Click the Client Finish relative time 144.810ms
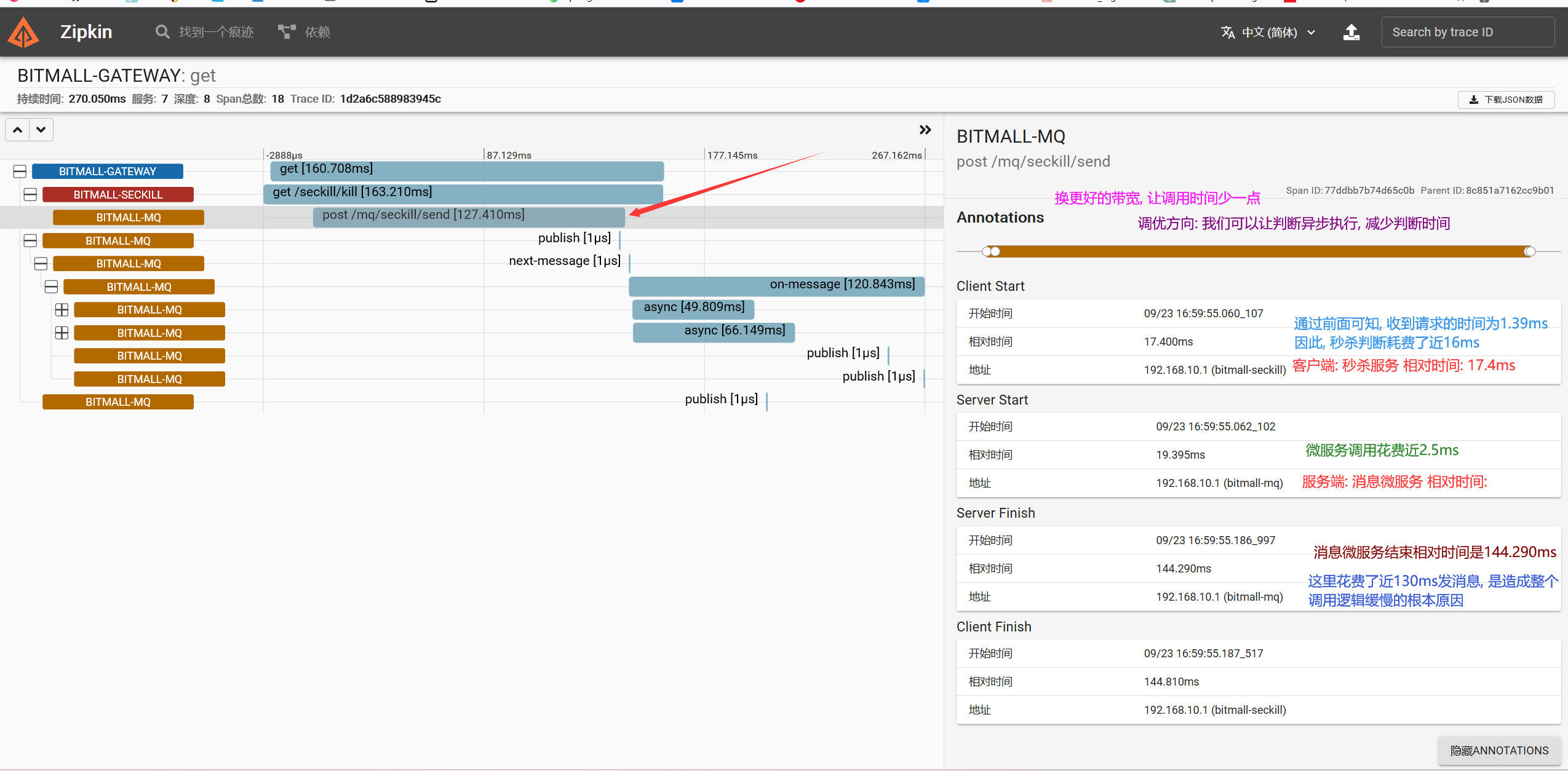1568x771 pixels. [1171, 682]
